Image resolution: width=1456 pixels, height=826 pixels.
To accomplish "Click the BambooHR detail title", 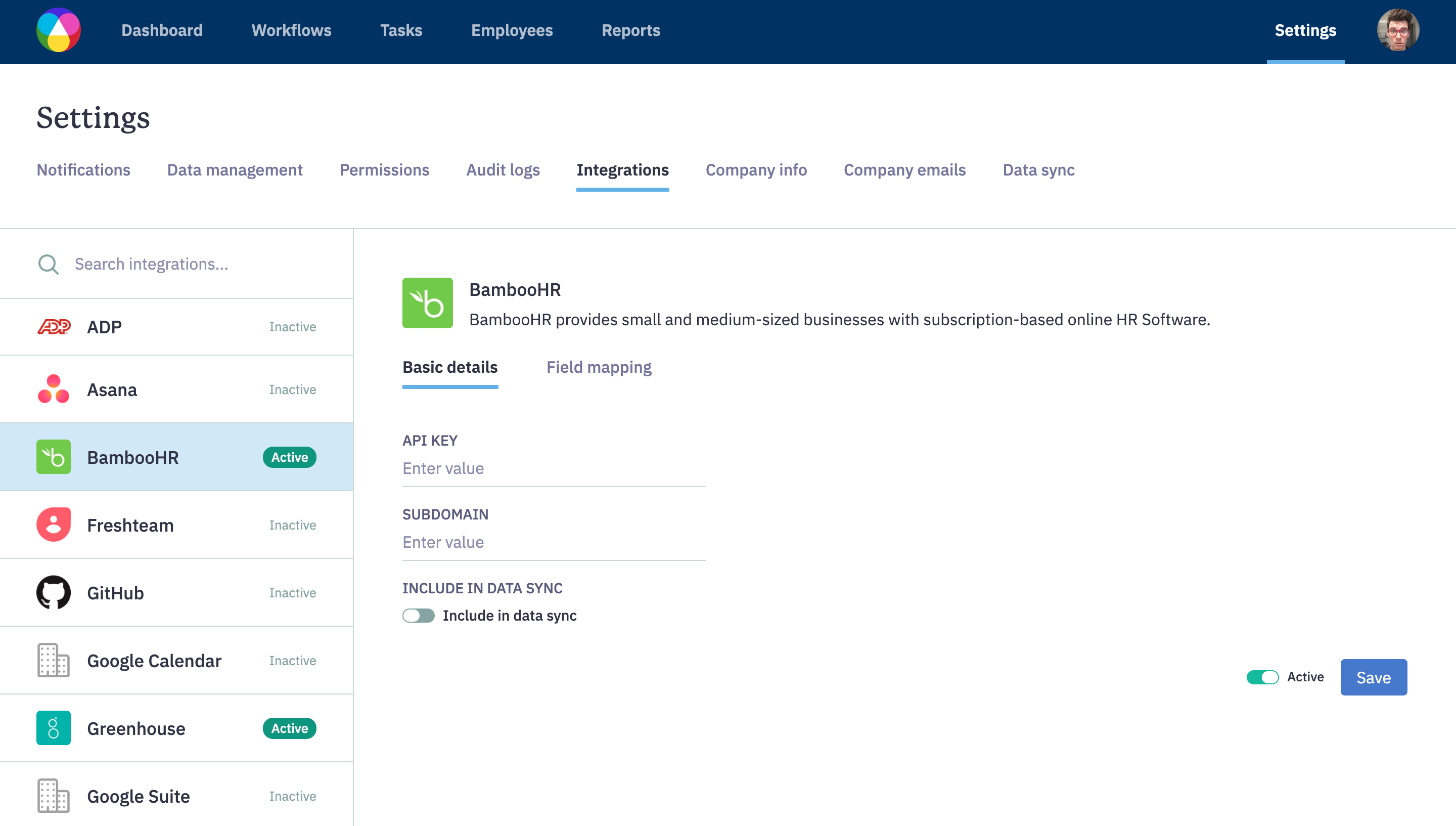I will click(515, 290).
